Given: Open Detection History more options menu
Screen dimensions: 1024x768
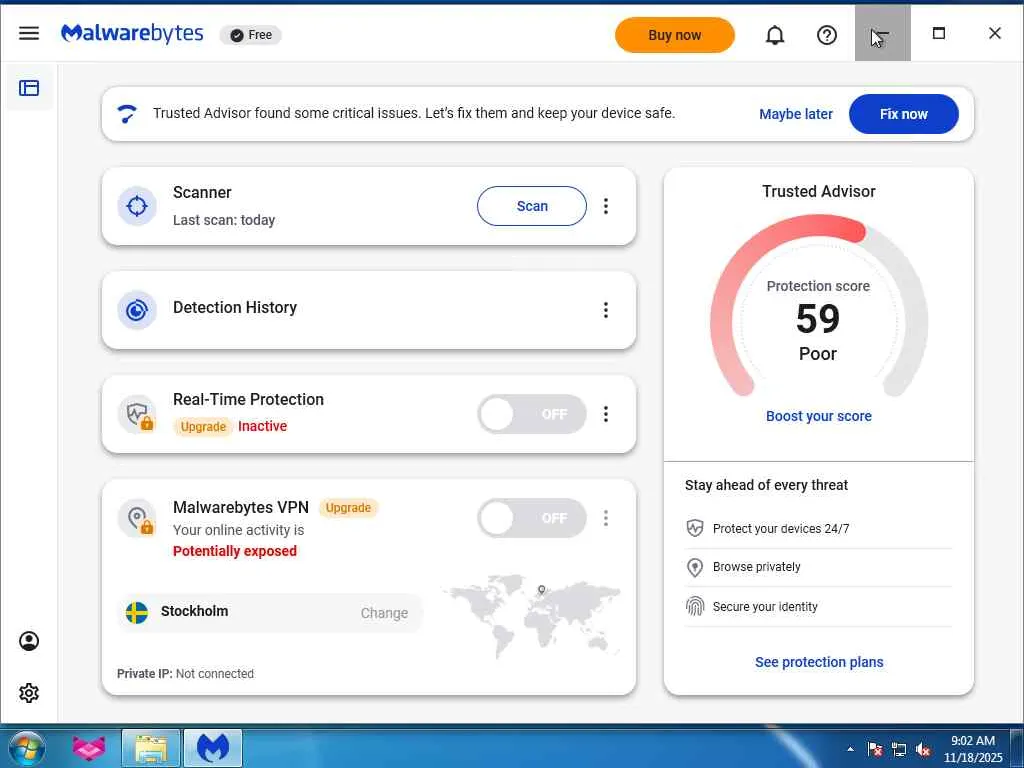Looking at the screenshot, I should pos(606,310).
